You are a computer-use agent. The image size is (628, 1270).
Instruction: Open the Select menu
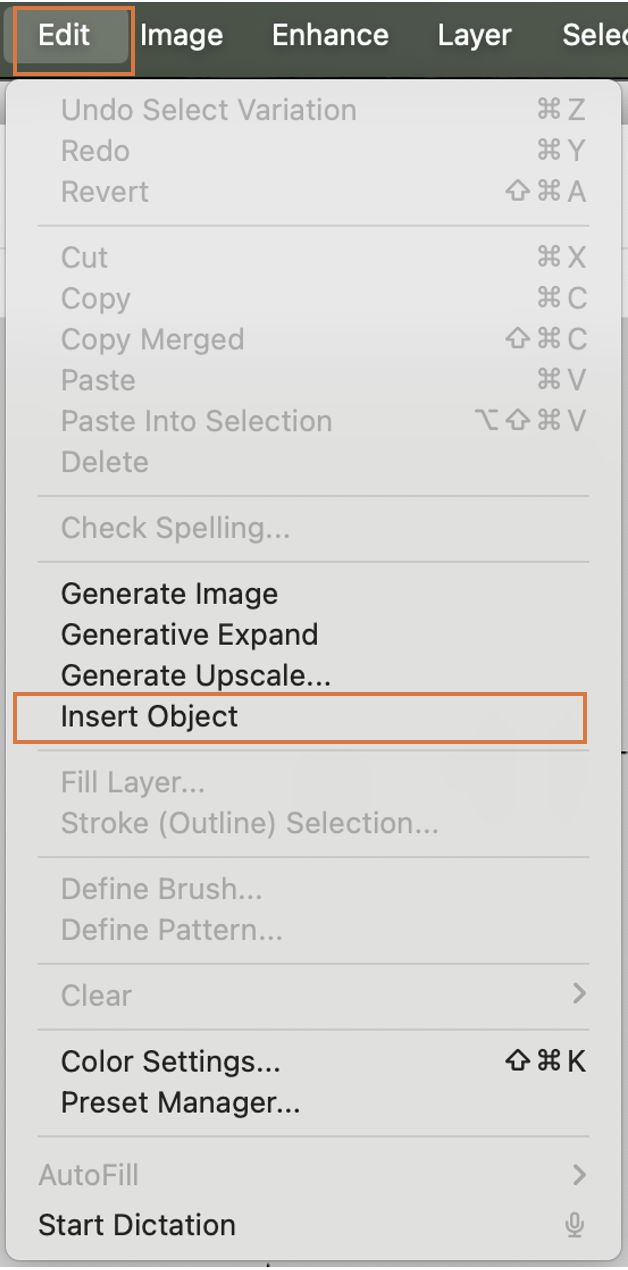click(x=594, y=36)
